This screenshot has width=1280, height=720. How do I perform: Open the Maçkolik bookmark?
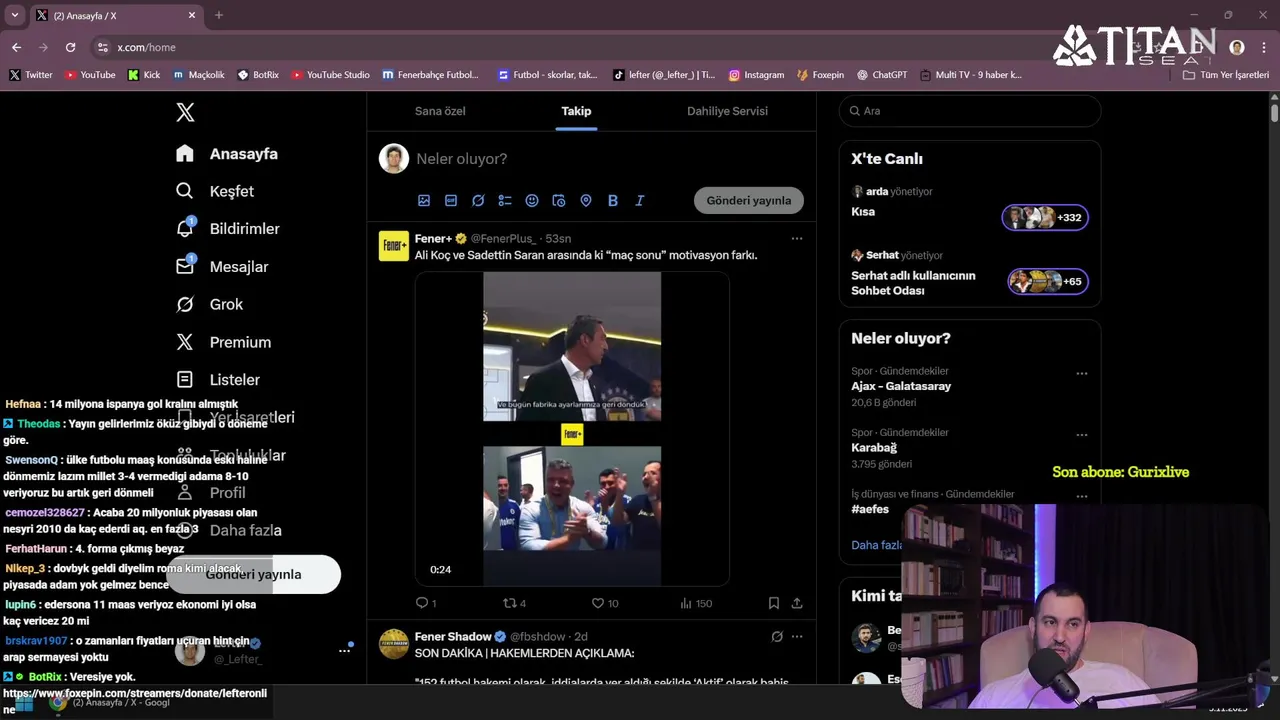point(198,75)
